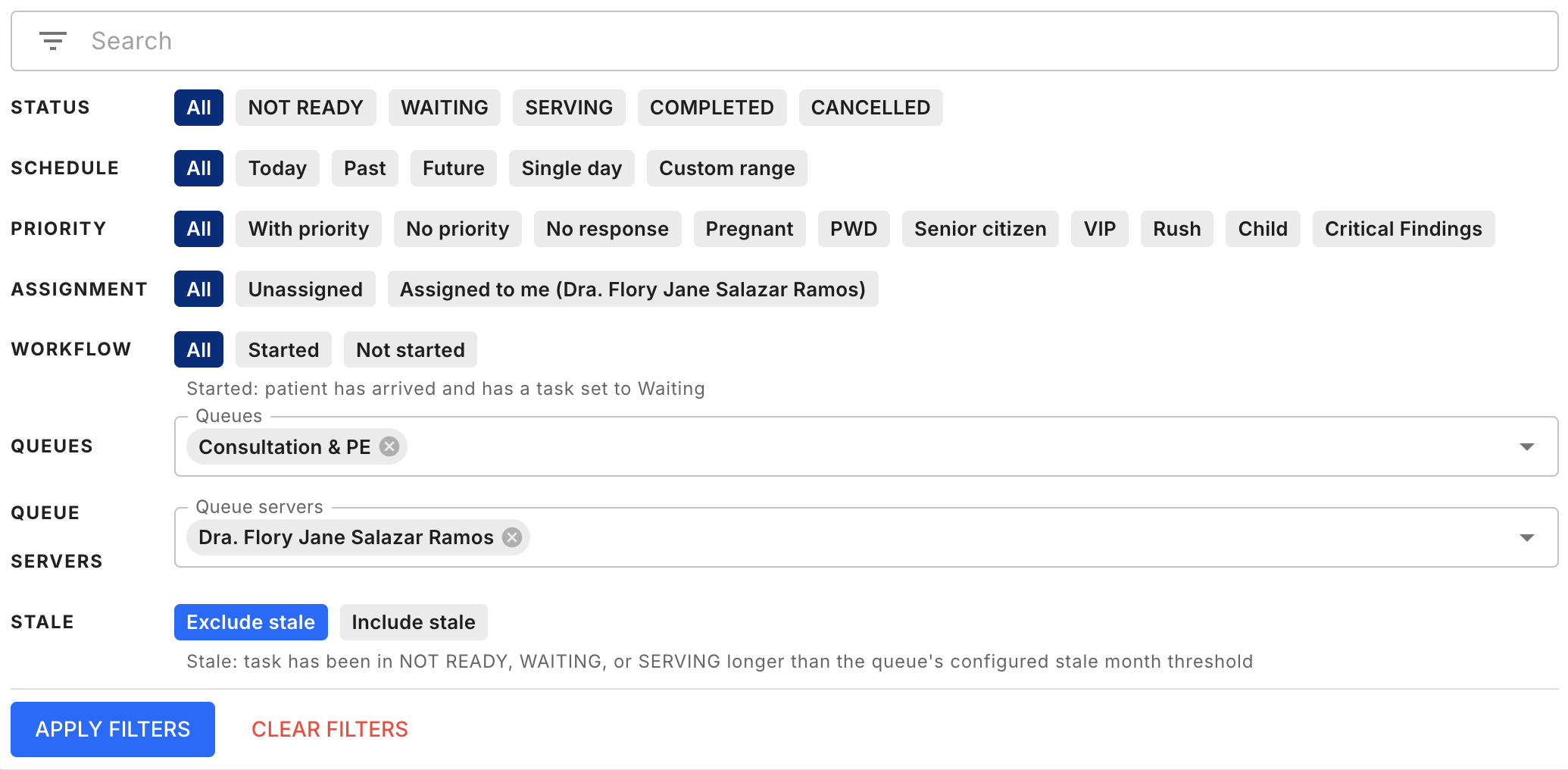This screenshot has height=770, width=1568.
Task: Select the Assigned to me filter chip
Action: tap(633, 290)
